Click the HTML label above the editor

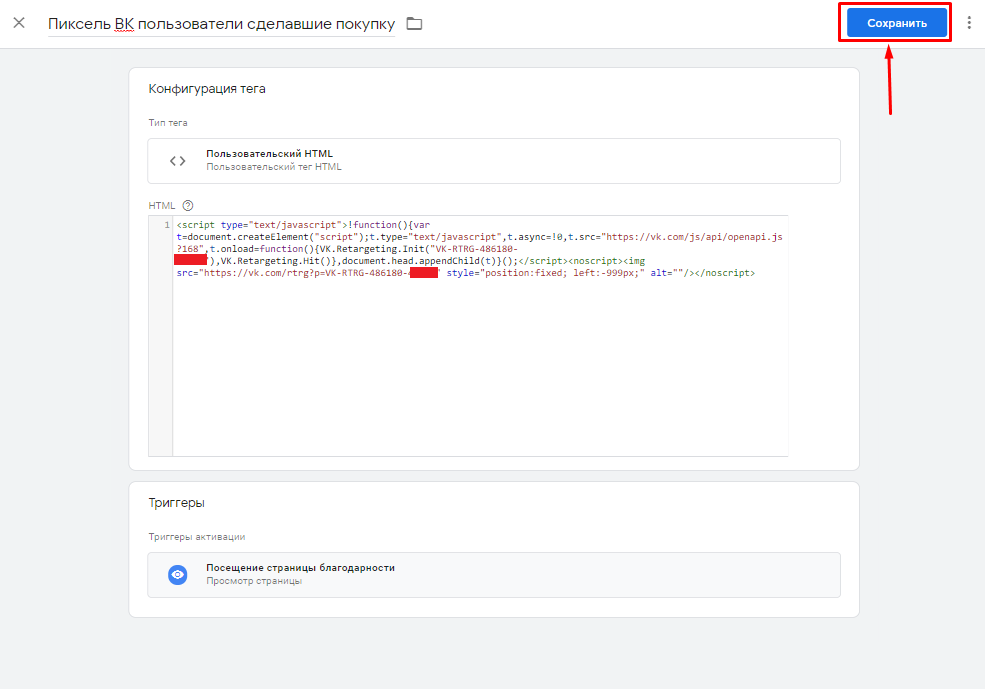tap(161, 205)
